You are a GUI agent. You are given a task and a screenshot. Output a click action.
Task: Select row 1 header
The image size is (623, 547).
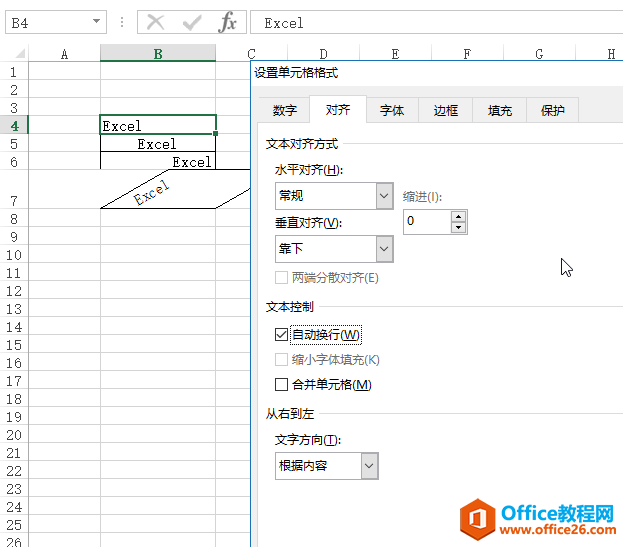point(14,72)
